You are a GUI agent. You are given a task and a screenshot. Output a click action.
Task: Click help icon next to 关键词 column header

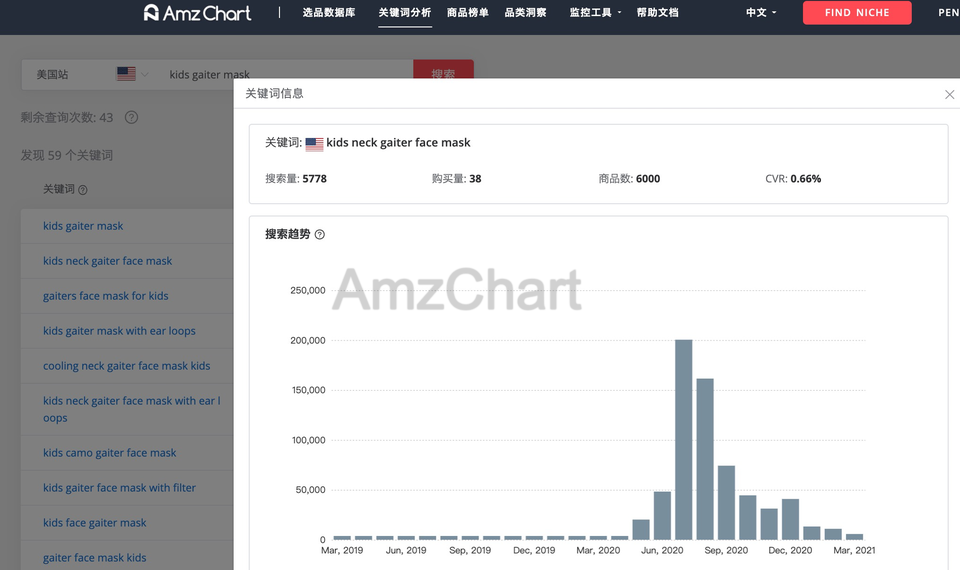click(x=83, y=190)
